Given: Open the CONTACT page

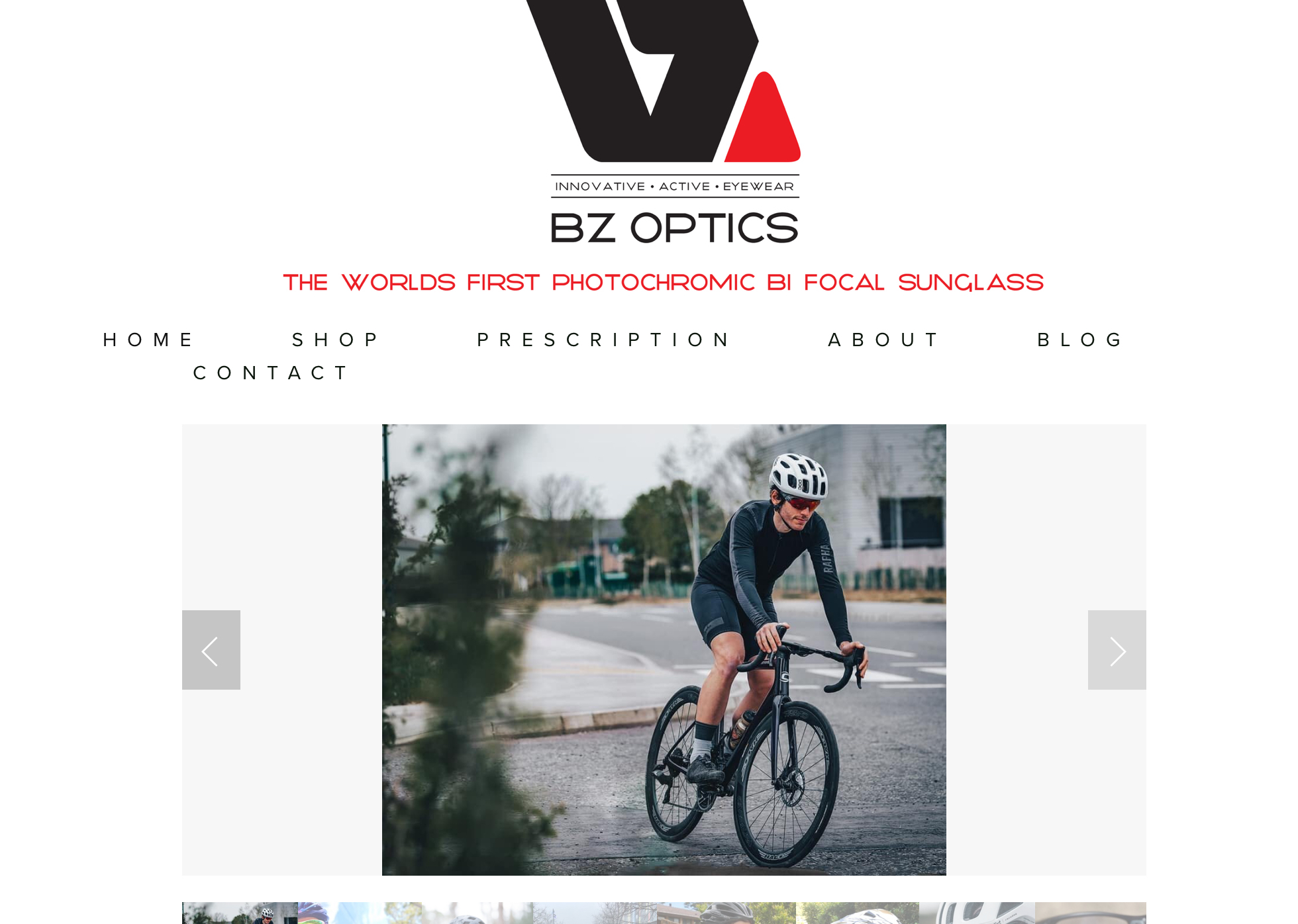Looking at the screenshot, I should click(270, 373).
